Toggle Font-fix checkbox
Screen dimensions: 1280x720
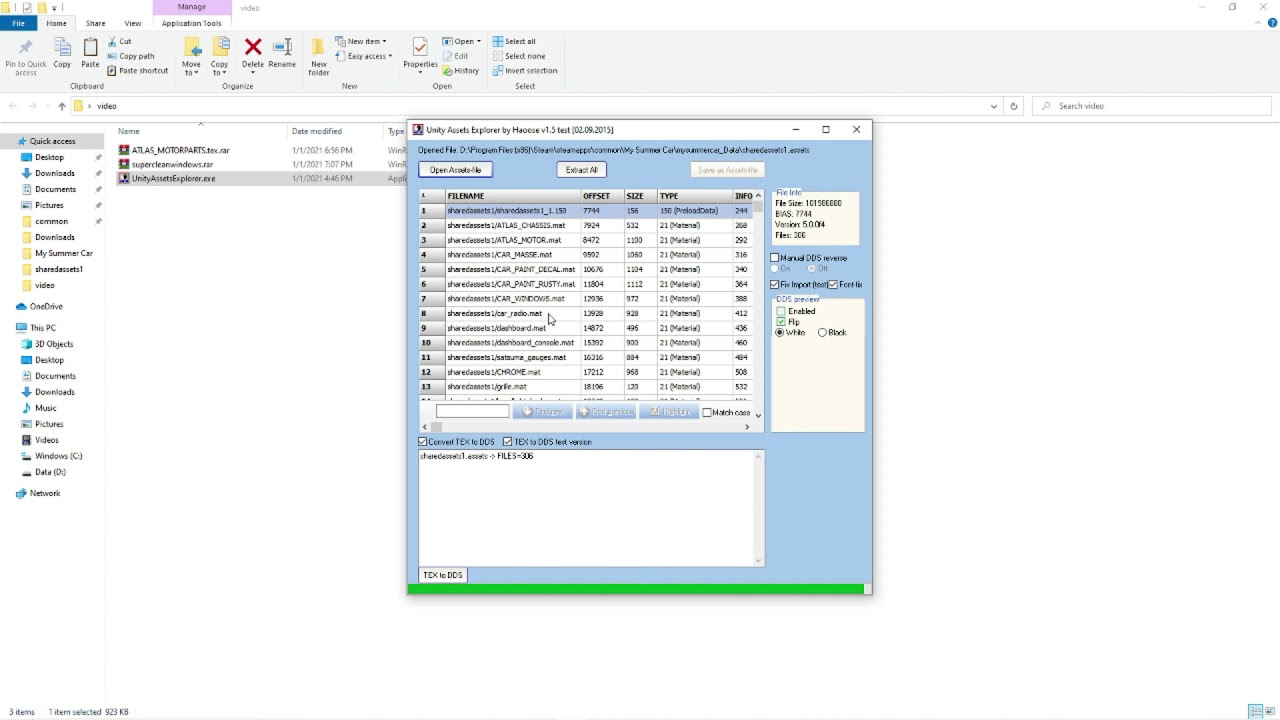click(833, 285)
